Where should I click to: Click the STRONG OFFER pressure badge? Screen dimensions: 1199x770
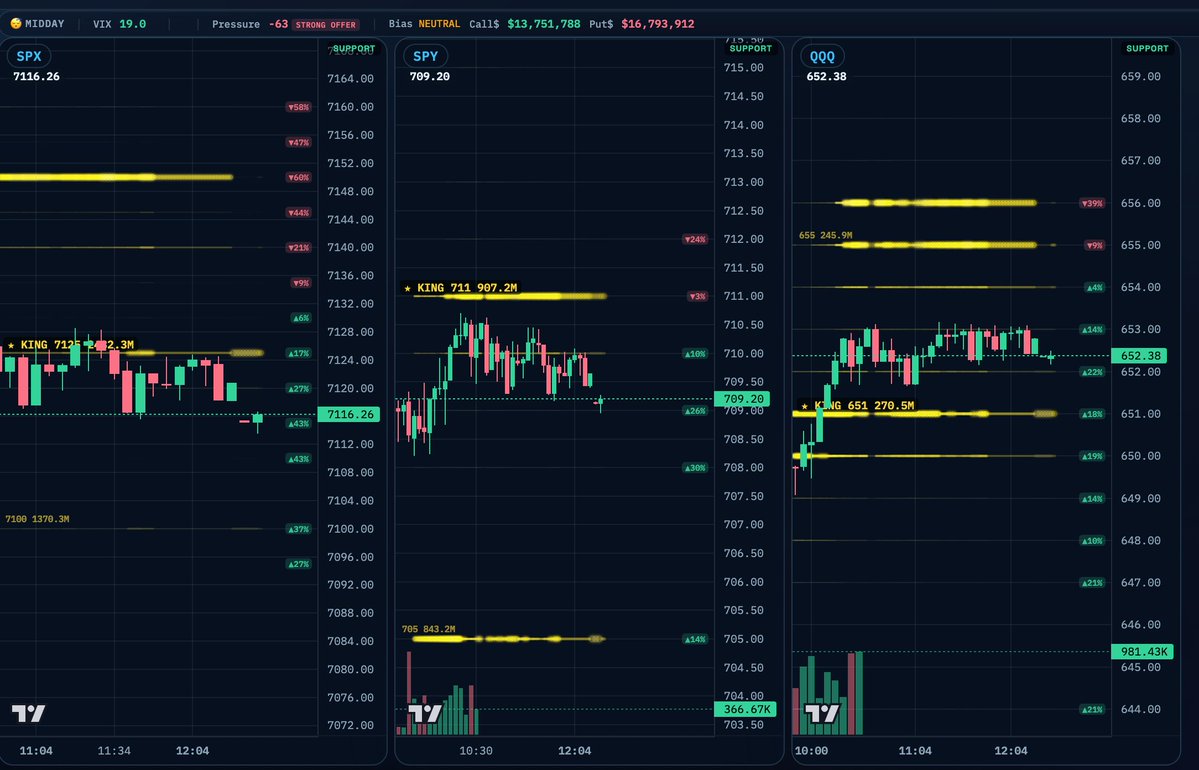(x=326, y=24)
